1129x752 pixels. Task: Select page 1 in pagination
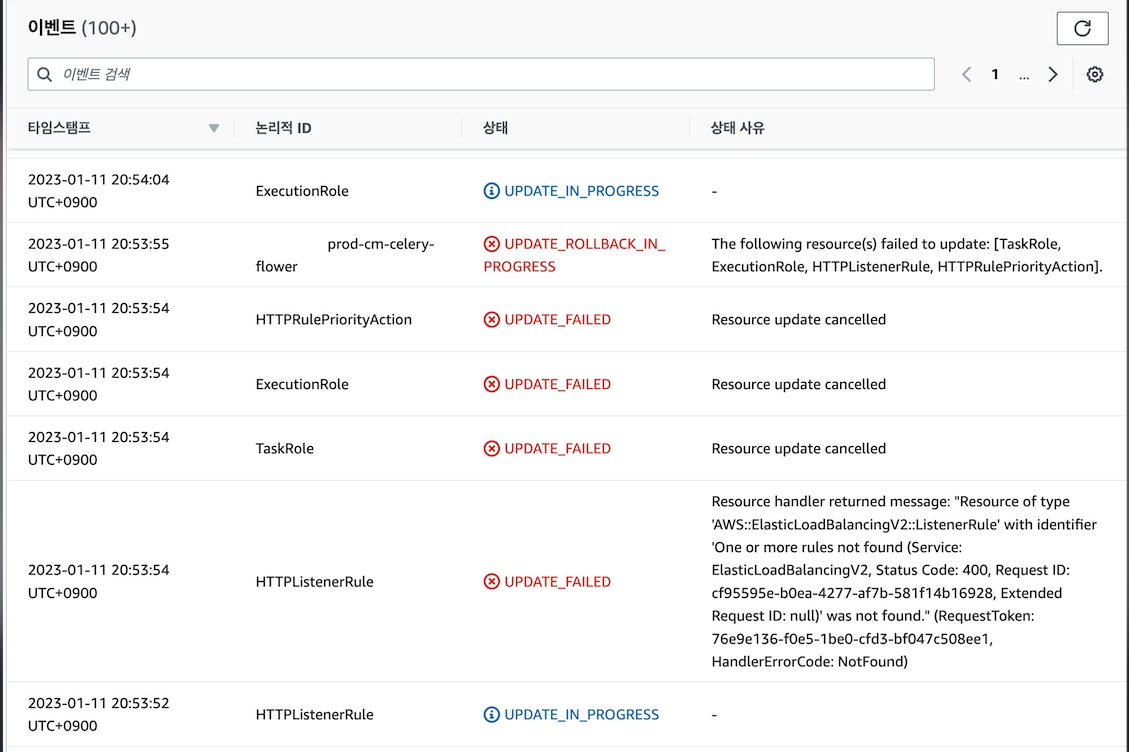tap(995, 74)
